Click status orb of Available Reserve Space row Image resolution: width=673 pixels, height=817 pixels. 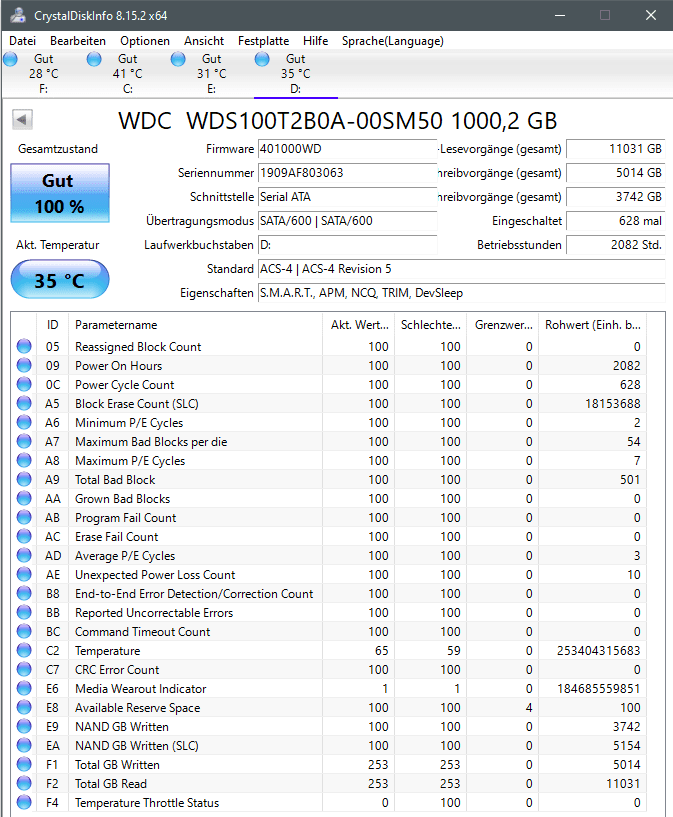24,708
